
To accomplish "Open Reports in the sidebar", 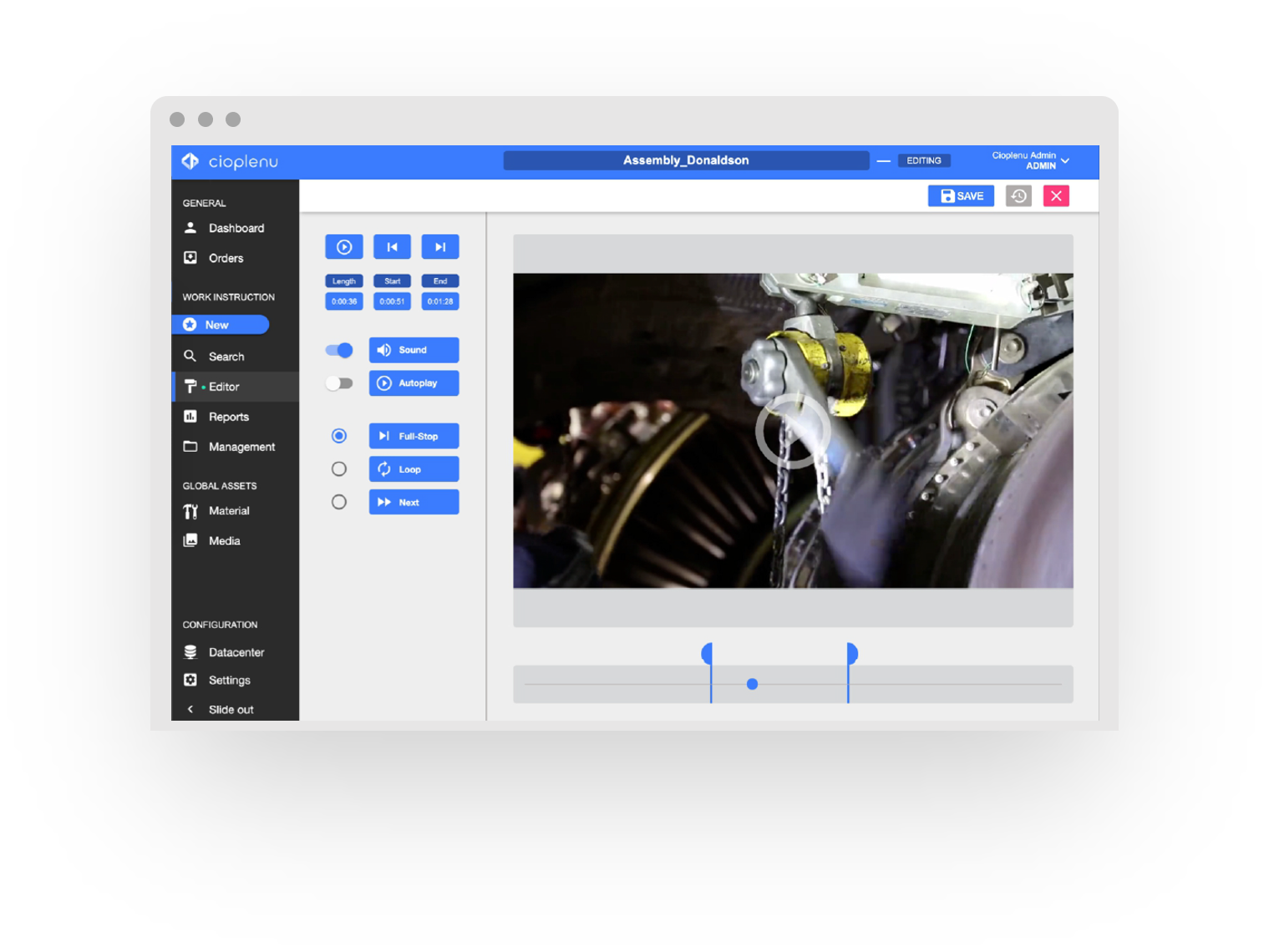I will coord(228,417).
